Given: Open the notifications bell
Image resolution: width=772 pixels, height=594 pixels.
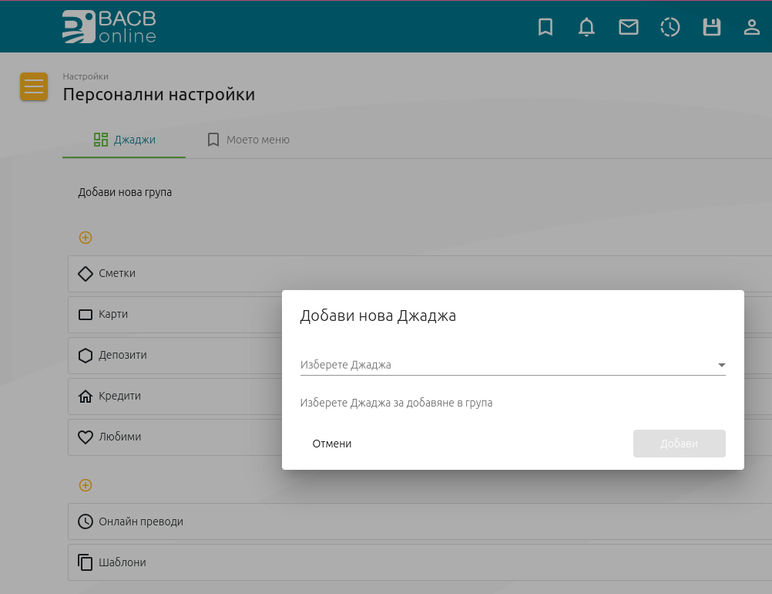Looking at the screenshot, I should pyautogui.click(x=587, y=27).
